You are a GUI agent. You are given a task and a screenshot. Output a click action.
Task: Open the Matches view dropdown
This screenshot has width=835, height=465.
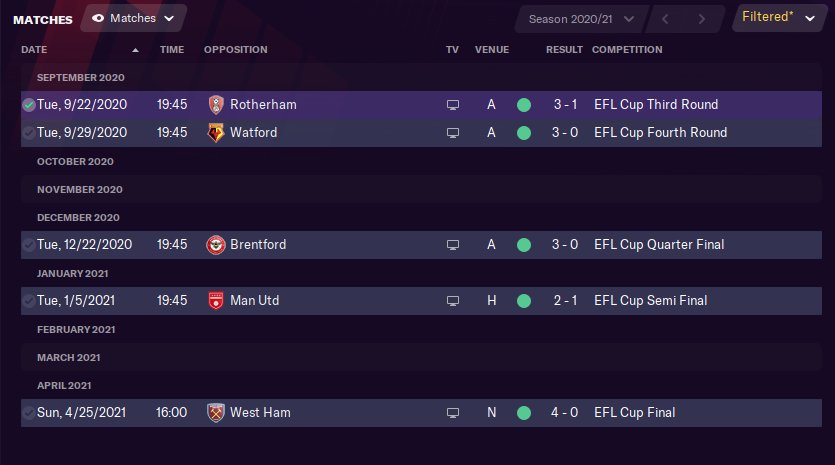pos(132,18)
